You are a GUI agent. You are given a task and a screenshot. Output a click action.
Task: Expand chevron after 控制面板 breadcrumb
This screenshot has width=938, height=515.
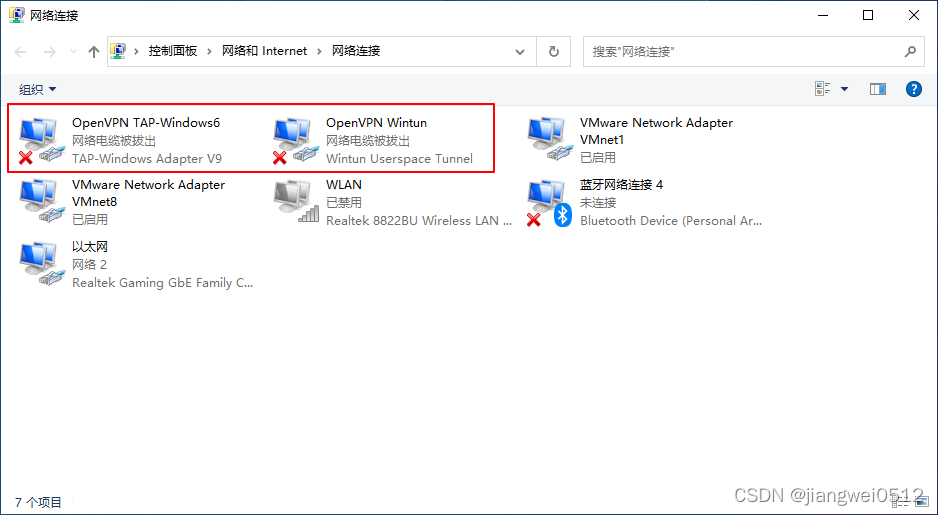209,51
